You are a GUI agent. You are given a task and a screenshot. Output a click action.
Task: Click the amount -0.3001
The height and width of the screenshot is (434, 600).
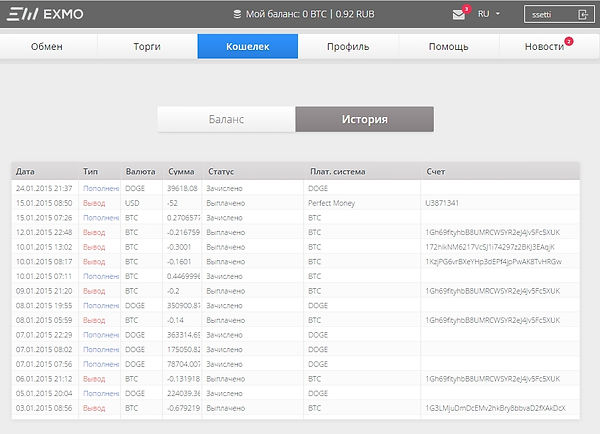pyautogui.click(x=179, y=247)
